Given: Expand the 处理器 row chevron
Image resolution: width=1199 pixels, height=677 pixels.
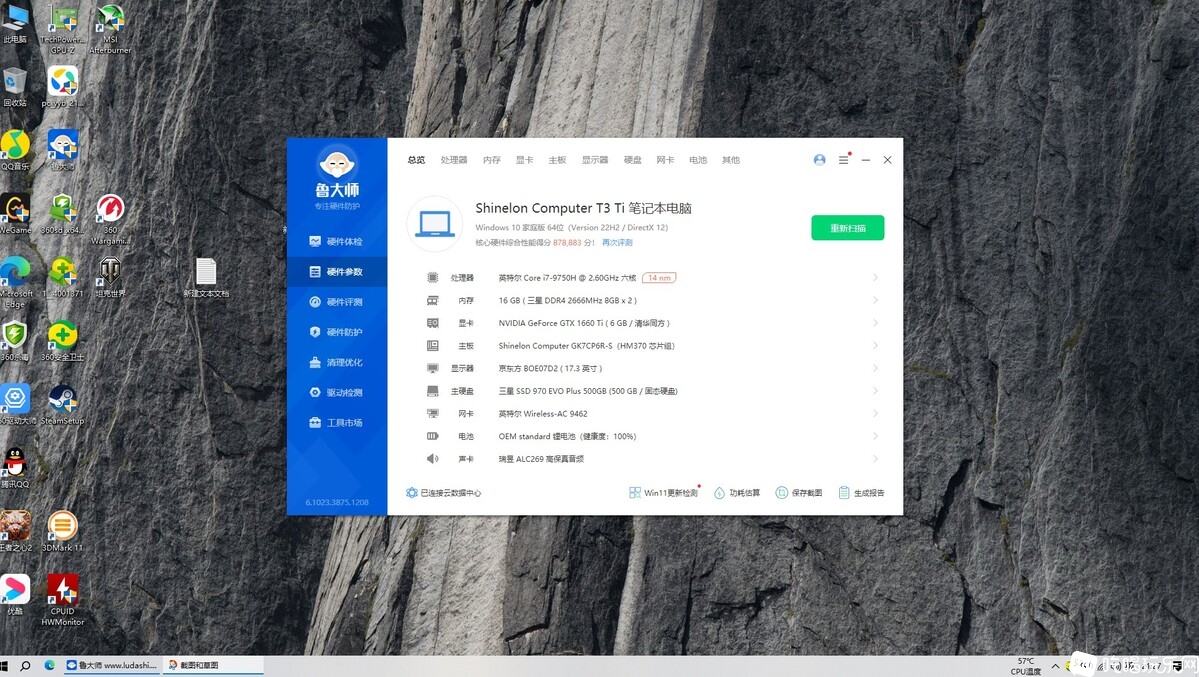Looking at the screenshot, I should [875, 278].
